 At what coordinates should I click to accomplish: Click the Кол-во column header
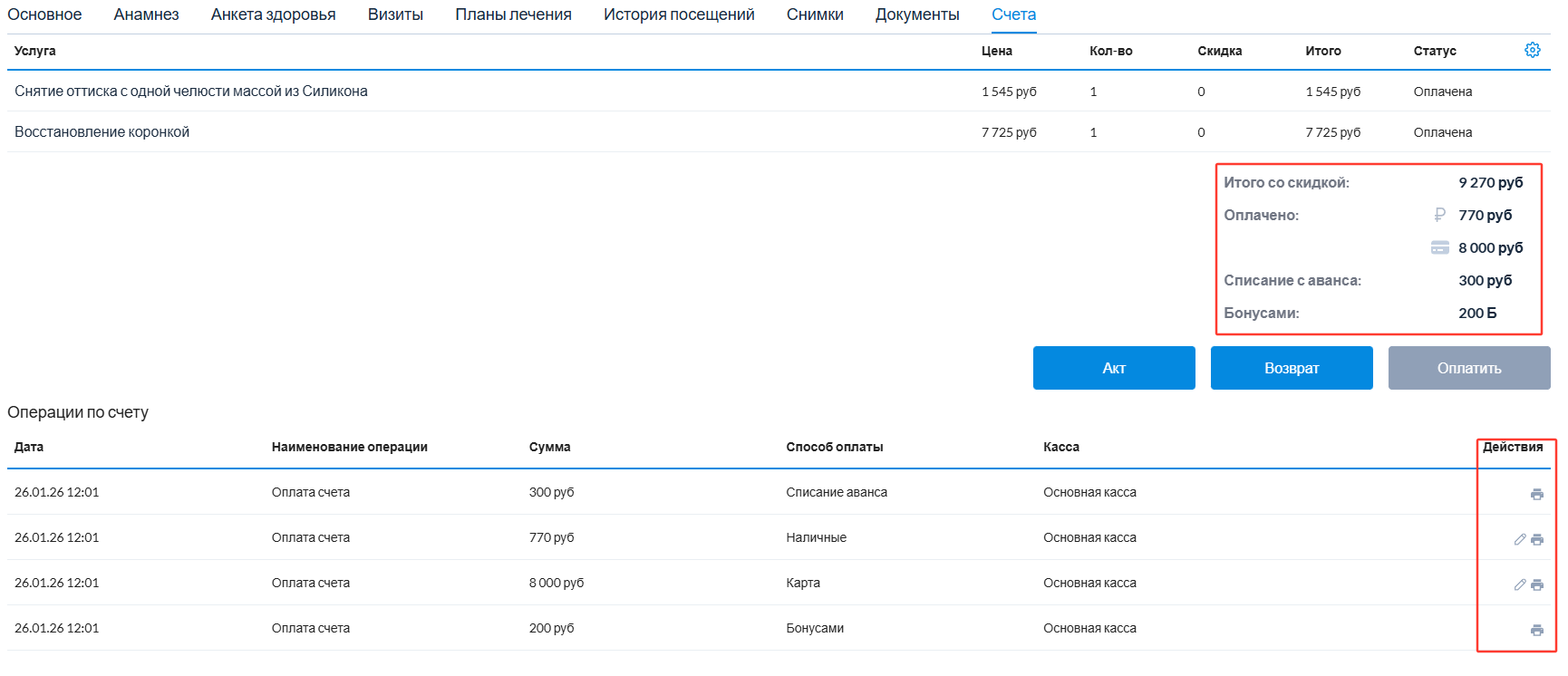point(1111,51)
